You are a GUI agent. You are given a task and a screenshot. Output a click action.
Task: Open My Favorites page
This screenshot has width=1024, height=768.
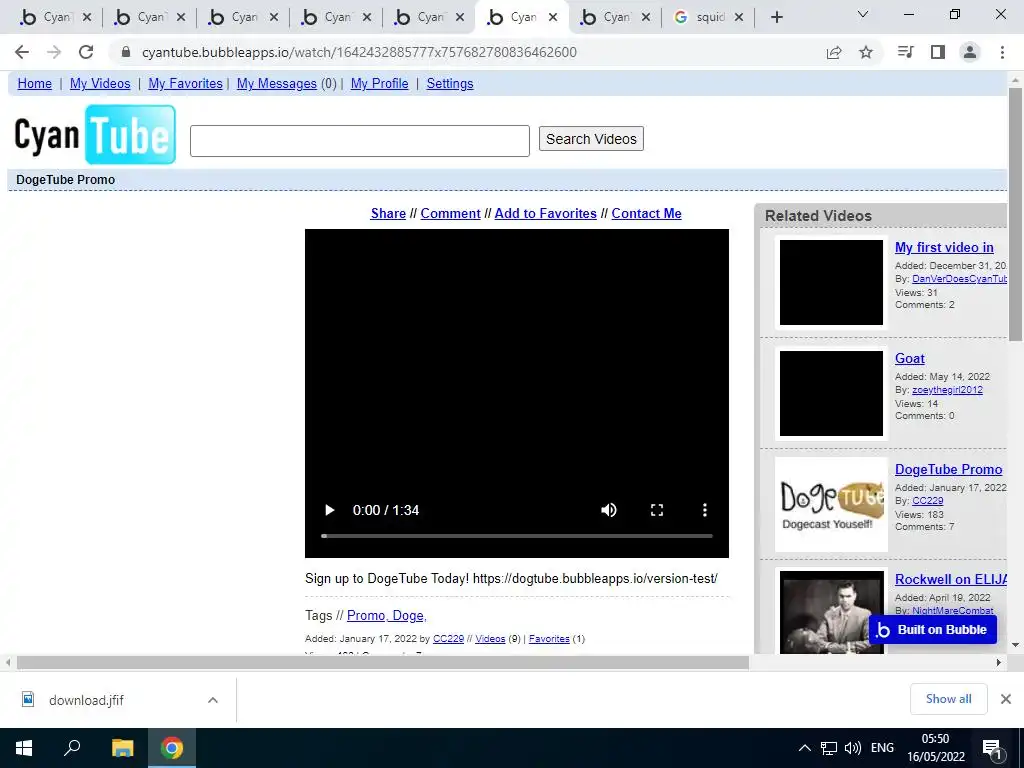(x=185, y=84)
